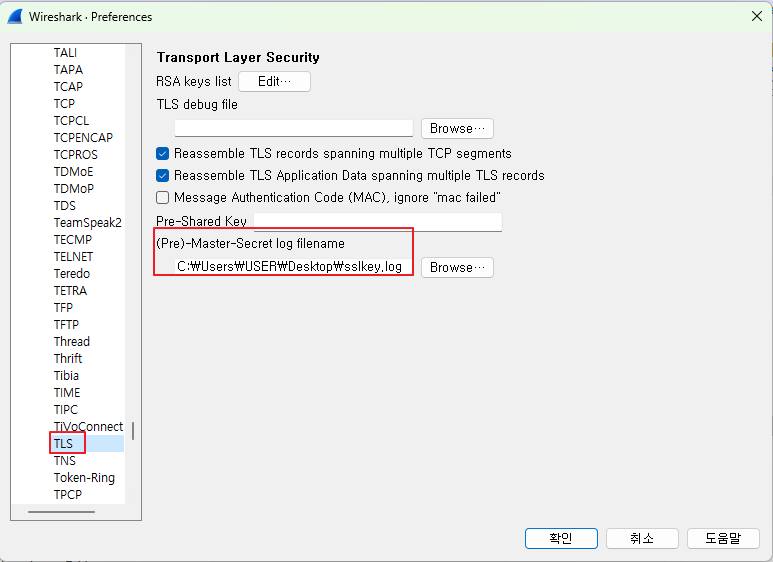Select TELNET in the protocol list

(73, 257)
